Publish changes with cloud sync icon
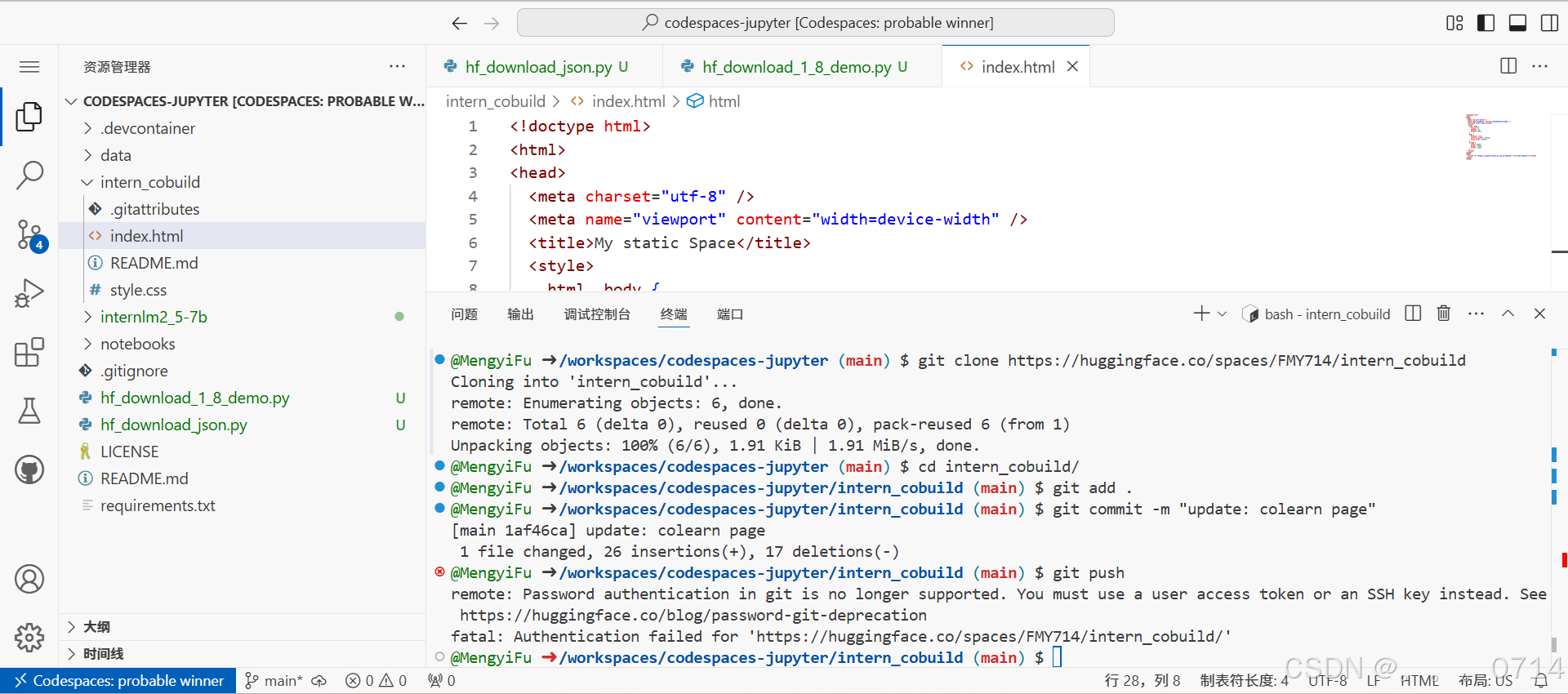Image resolution: width=1568 pixels, height=694 pixels. [x=320, y=681]
